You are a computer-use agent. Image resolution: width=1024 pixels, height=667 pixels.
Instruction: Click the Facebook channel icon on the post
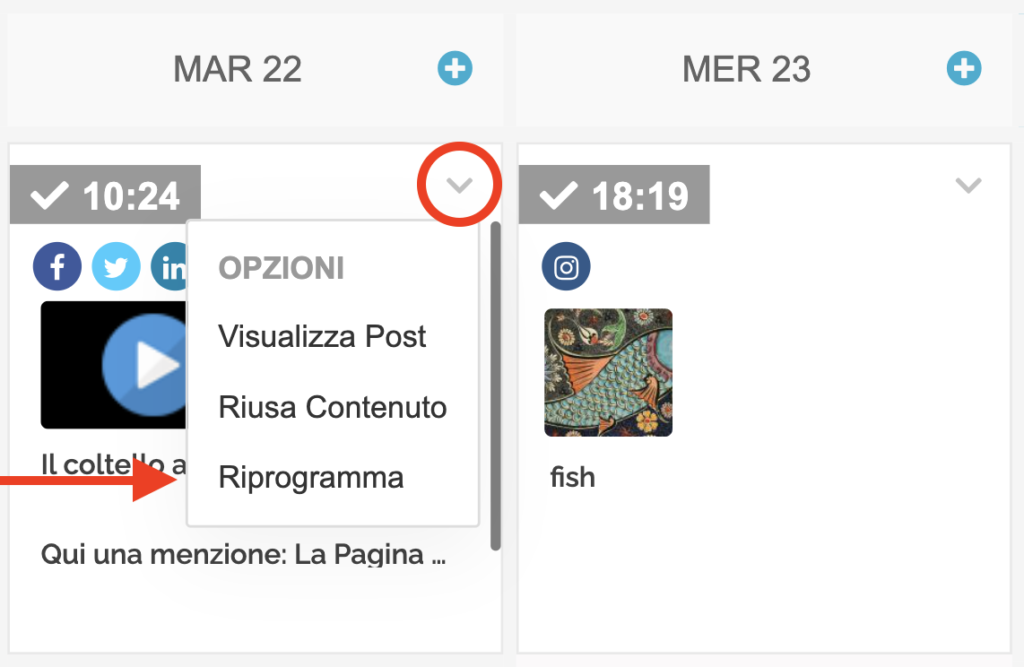click(57, 266)
